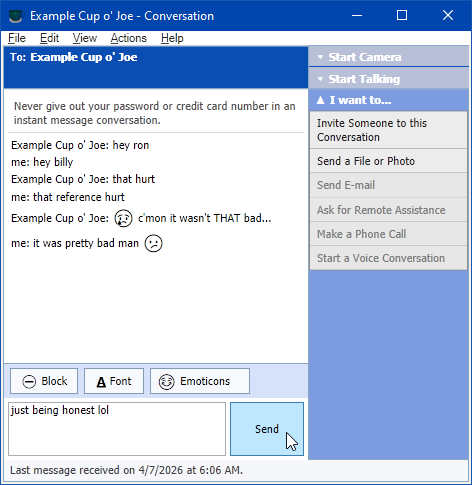Image resolution: width=472 pixels, height=485 pixels.
Task: Send the typed message
Action: pos(267,429)
